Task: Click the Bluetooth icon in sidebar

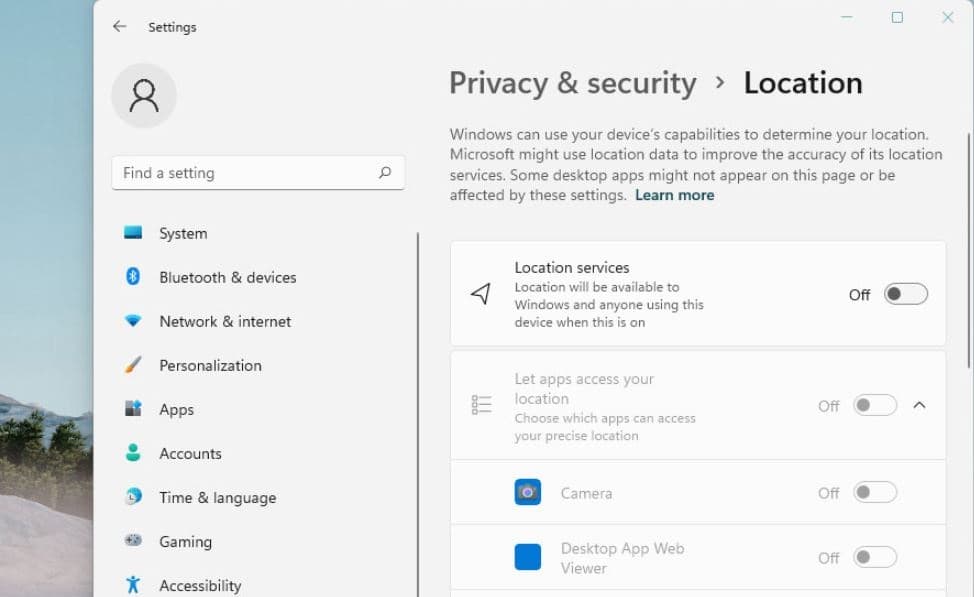Action: (133, 277)
